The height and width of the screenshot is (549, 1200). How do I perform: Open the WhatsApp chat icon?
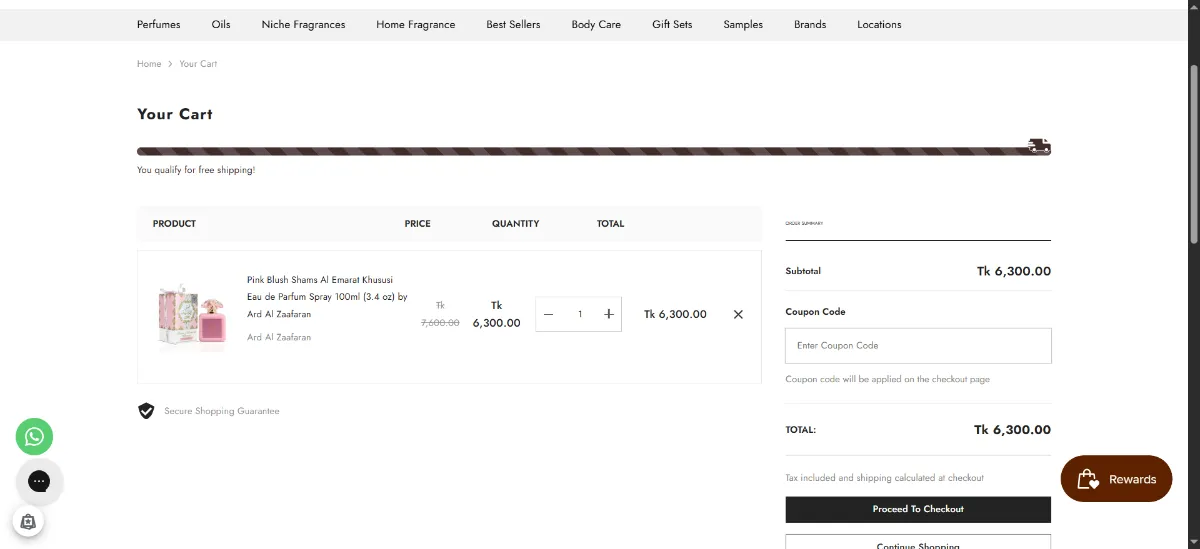[x=34, y=437]
